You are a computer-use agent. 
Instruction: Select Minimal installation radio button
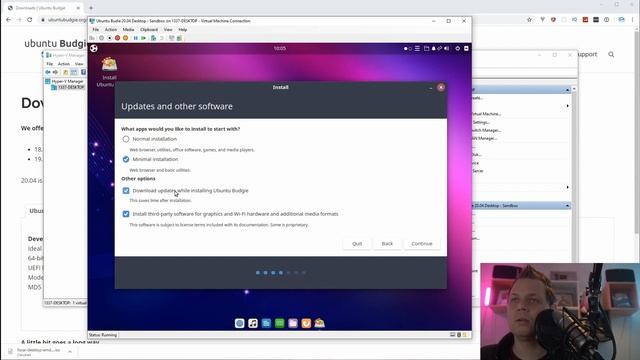tap(126, 159)
